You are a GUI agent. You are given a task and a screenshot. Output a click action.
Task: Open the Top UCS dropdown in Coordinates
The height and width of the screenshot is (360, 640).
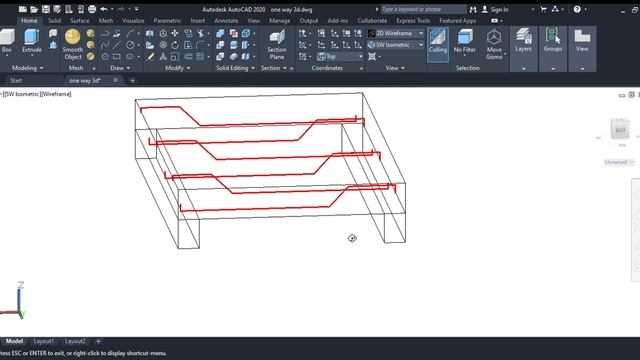340,56
